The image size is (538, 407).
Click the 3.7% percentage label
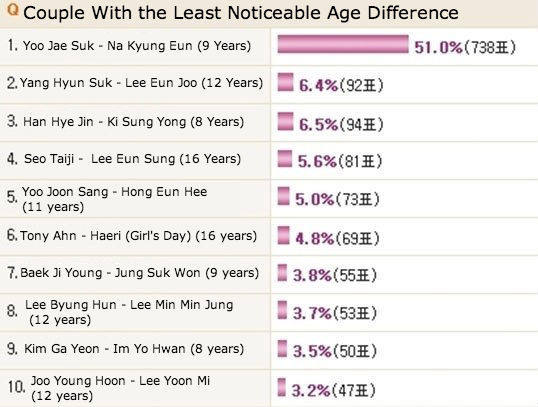coord(312,313)
